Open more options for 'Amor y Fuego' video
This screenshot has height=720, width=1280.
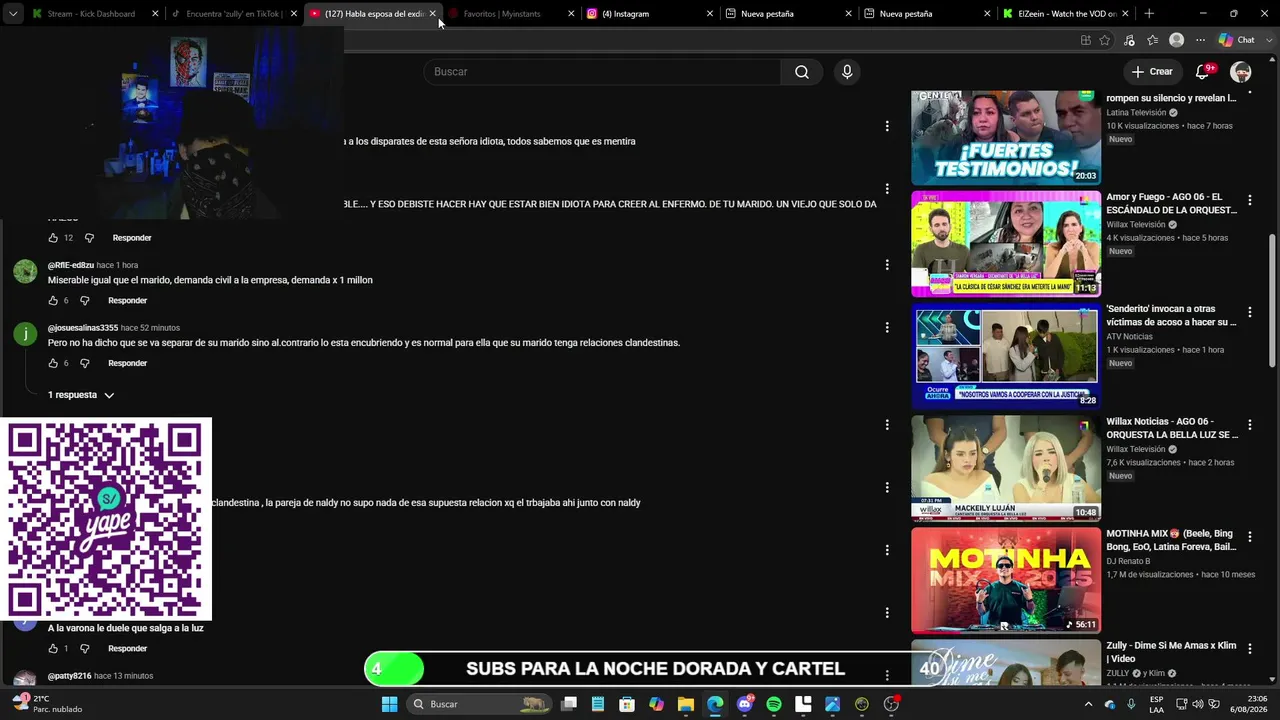pos(1249,200)
